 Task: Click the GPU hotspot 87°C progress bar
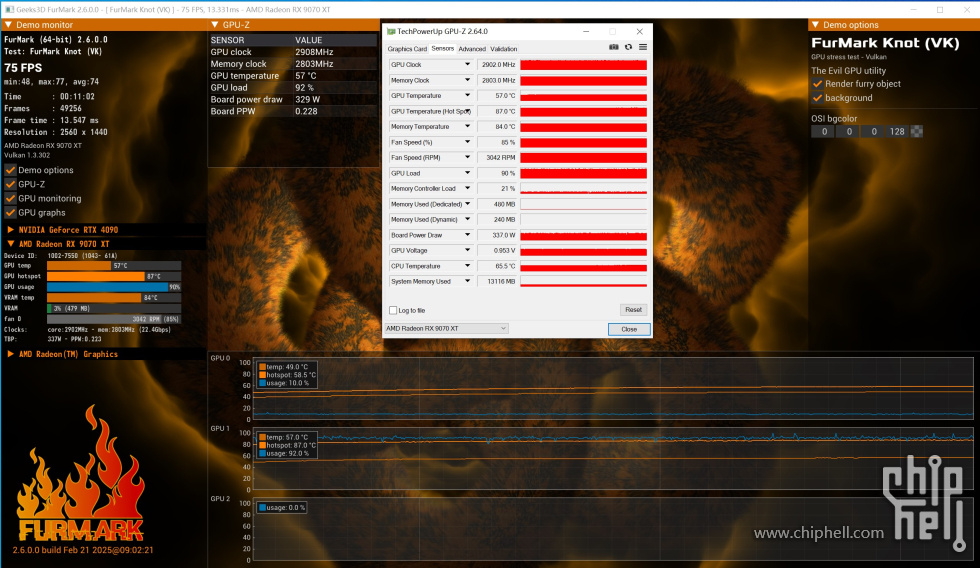pos(114,276)
